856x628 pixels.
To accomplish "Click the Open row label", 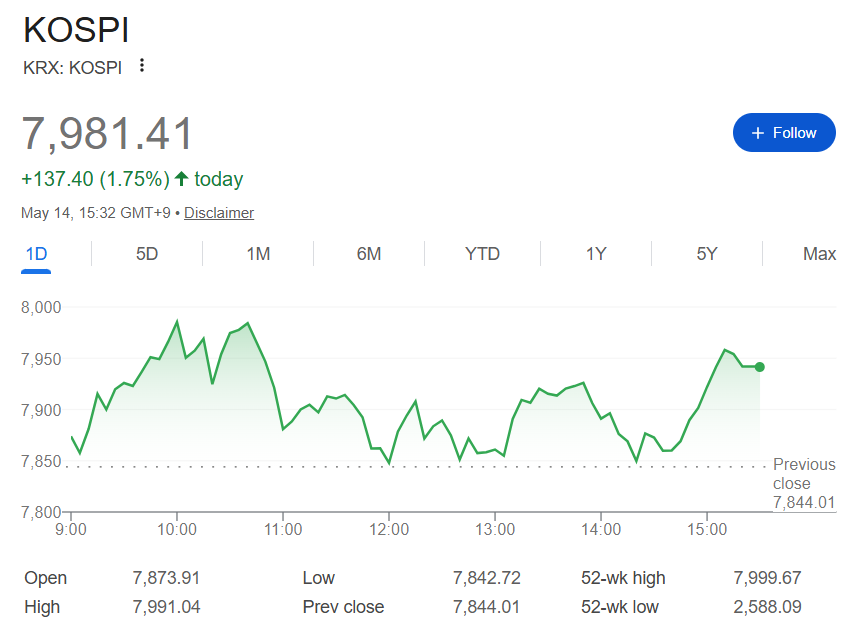I will click(x=46, y=578).
